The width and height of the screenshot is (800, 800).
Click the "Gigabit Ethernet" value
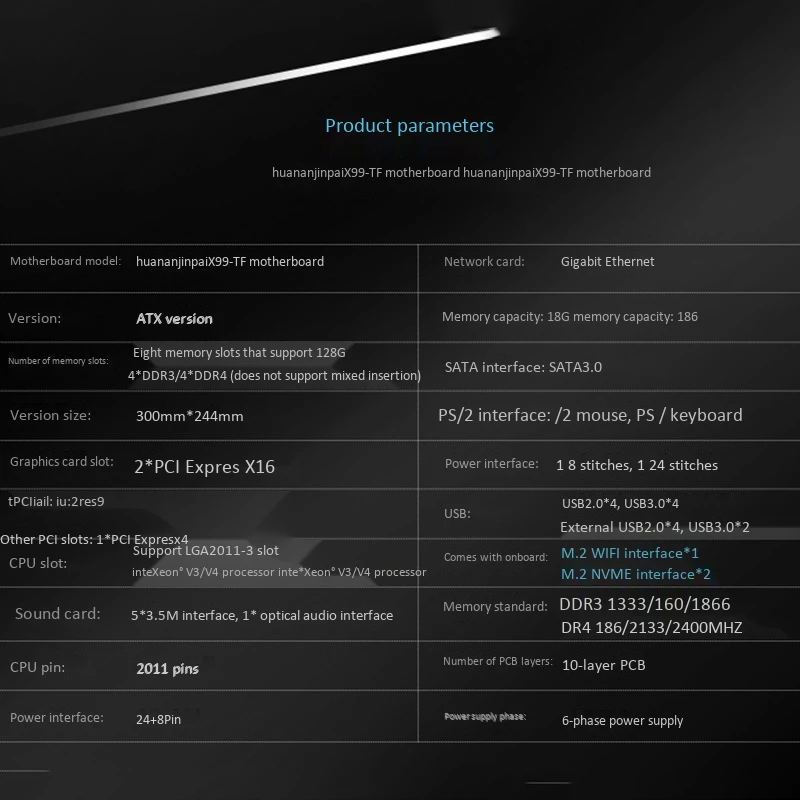[x=607, y=262]
